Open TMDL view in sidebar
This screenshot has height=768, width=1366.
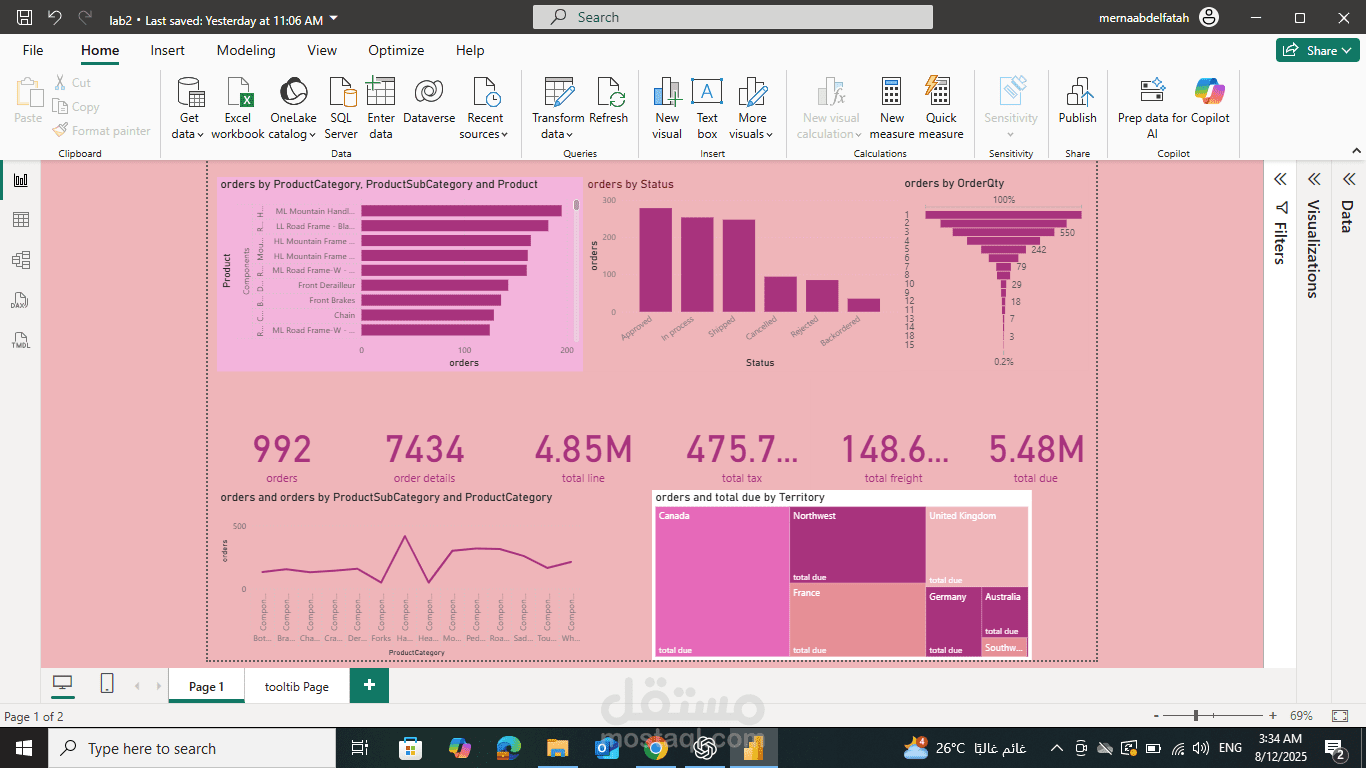pyautogui.click(x=20, y=341)
